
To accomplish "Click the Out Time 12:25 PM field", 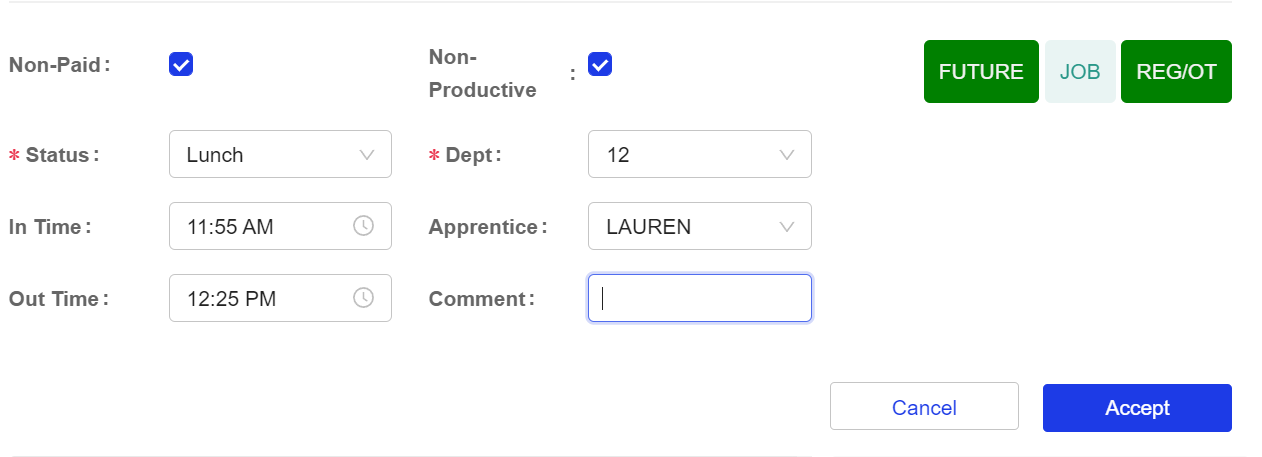I will [260, 298].
